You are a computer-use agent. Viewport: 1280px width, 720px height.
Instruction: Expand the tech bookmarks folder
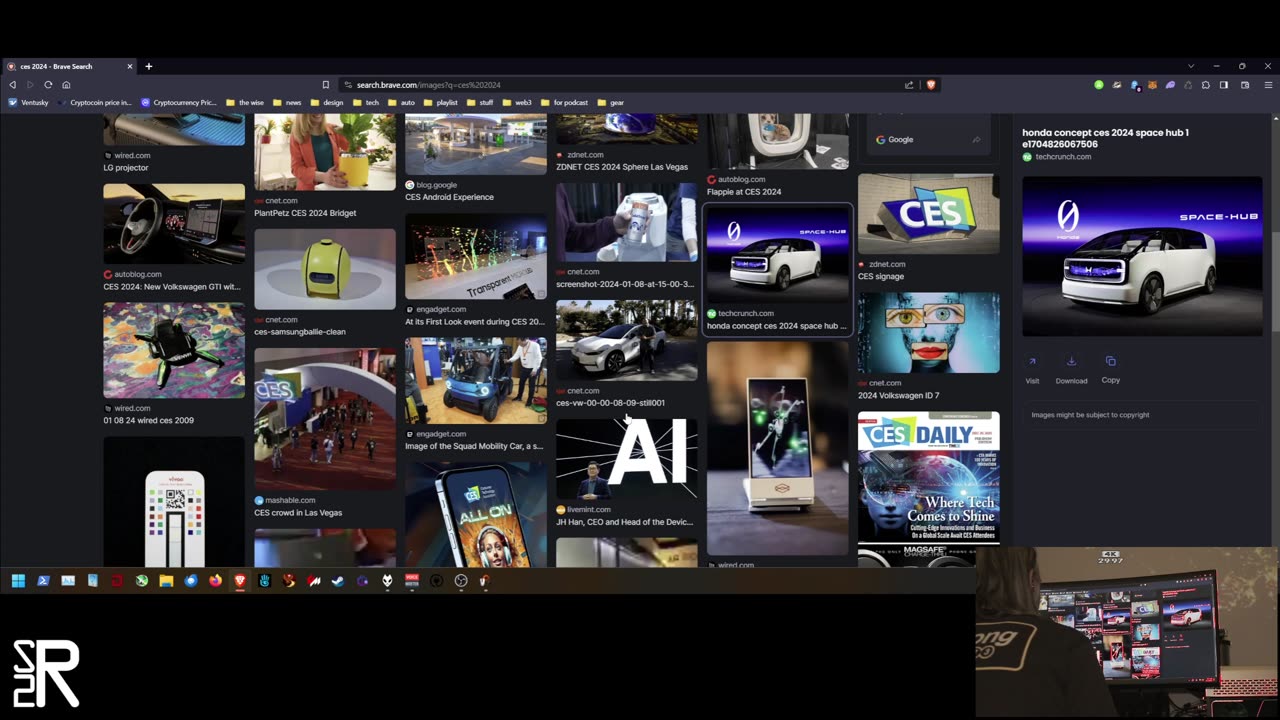click(365, 102)
